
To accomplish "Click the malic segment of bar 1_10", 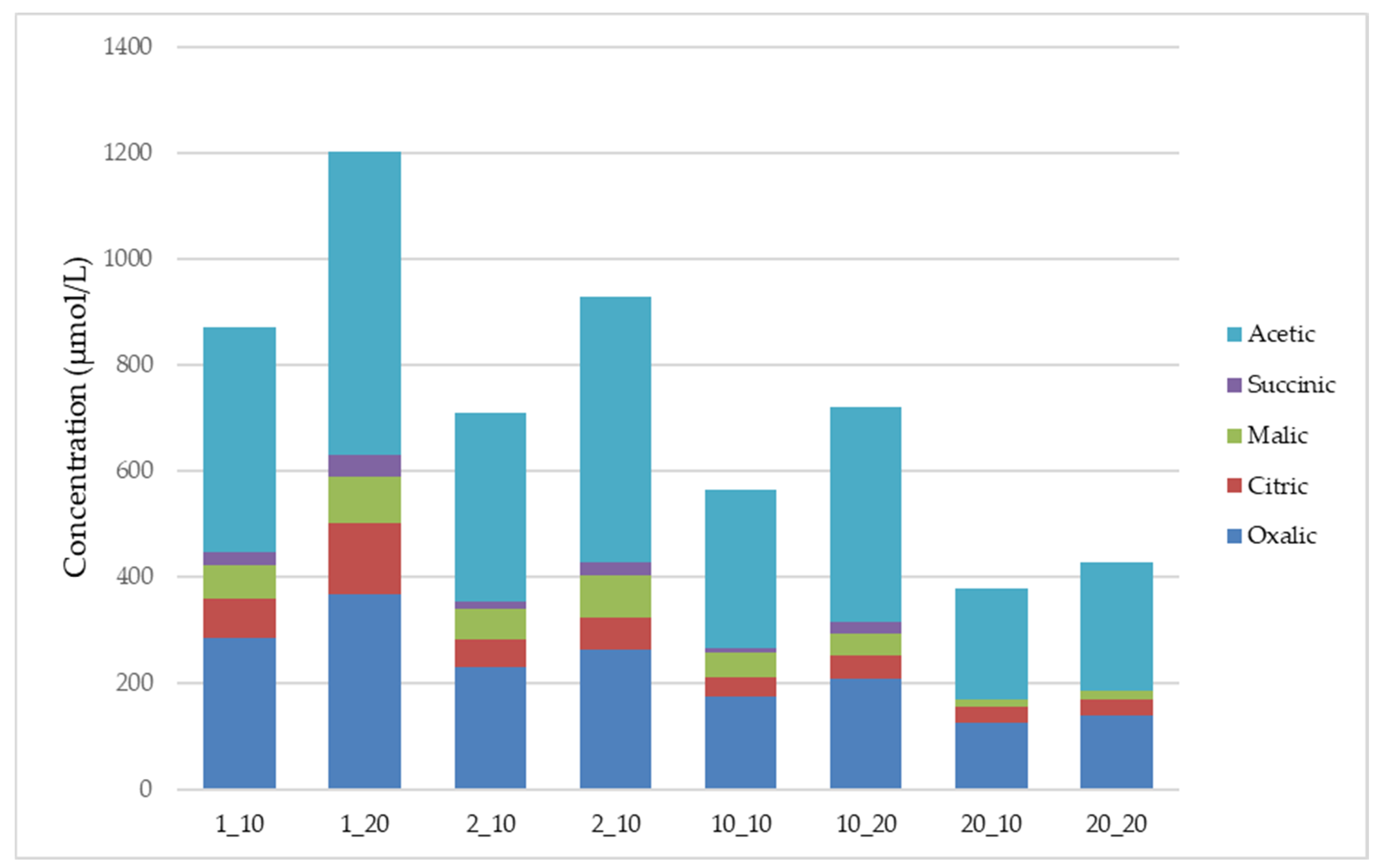I will [x=239, y=582].
